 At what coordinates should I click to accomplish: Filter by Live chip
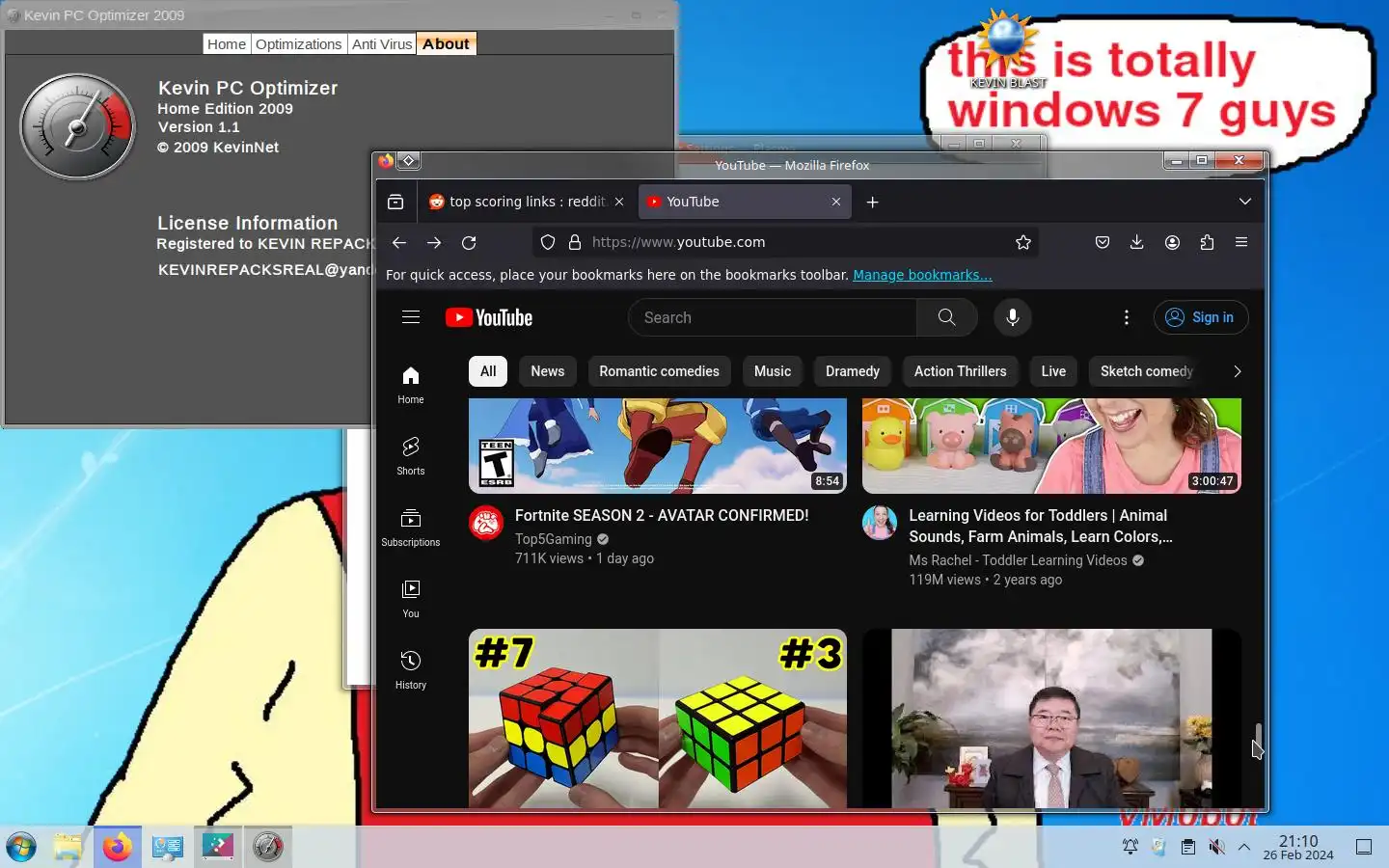[x=1053, y=371]
